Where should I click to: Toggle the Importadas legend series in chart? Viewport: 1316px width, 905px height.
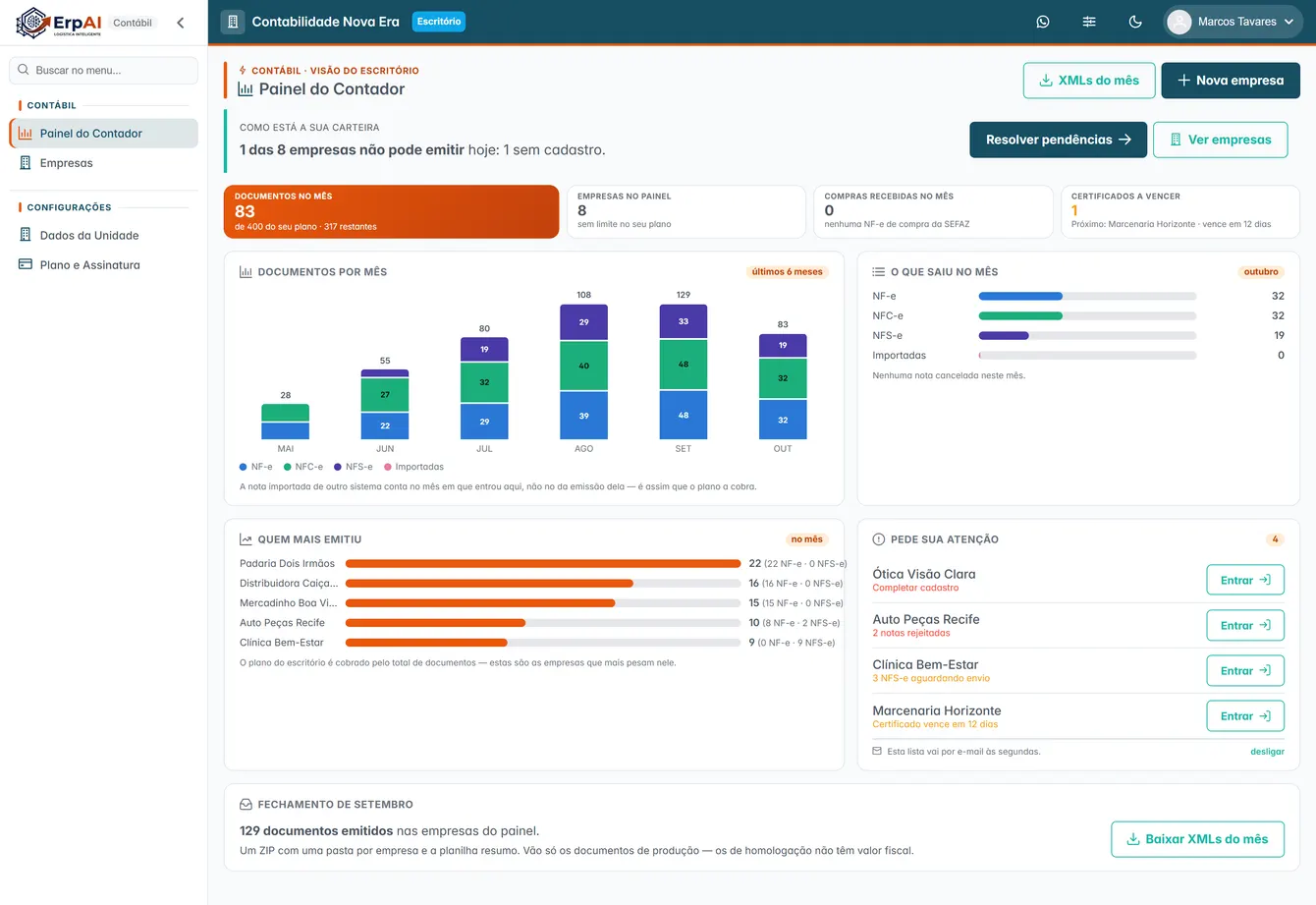tap(414, 467)
